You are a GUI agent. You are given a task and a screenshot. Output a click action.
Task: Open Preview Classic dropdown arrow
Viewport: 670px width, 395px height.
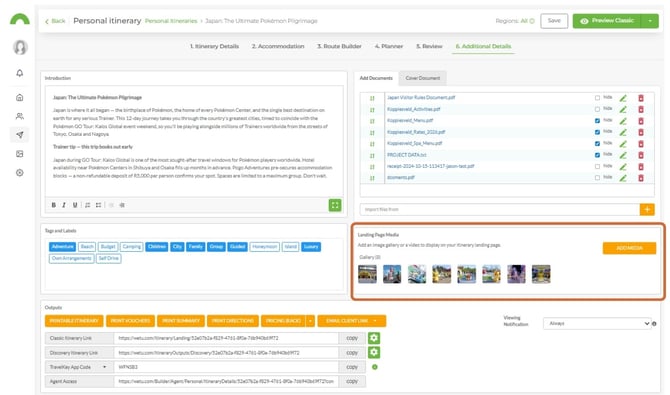(x=650, y=21)
